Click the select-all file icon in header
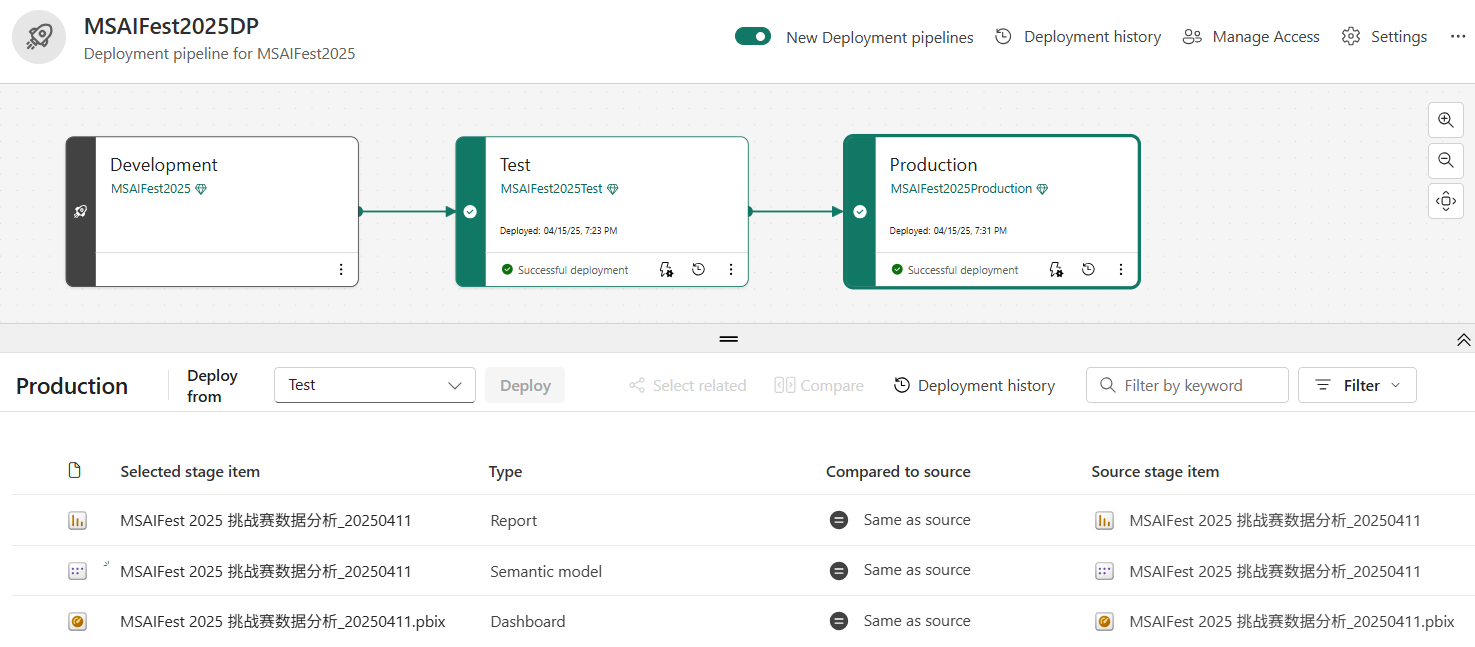 pos(74,471)
